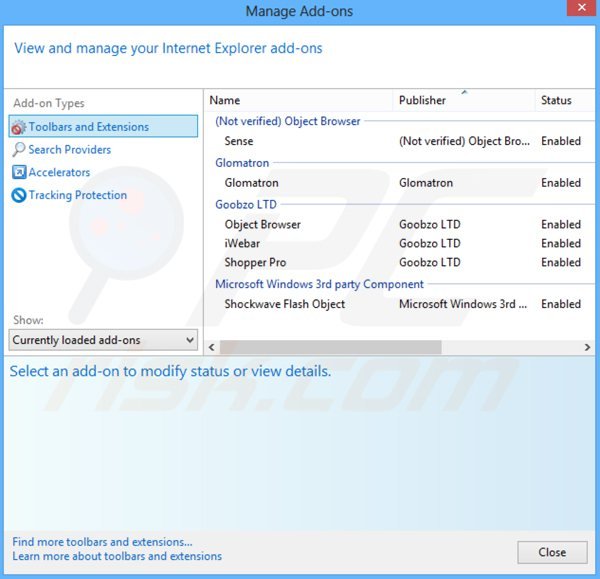Open Find more toolbars and extensions link
This screenshot has height=579, width=600.
(x=102, y=542)
